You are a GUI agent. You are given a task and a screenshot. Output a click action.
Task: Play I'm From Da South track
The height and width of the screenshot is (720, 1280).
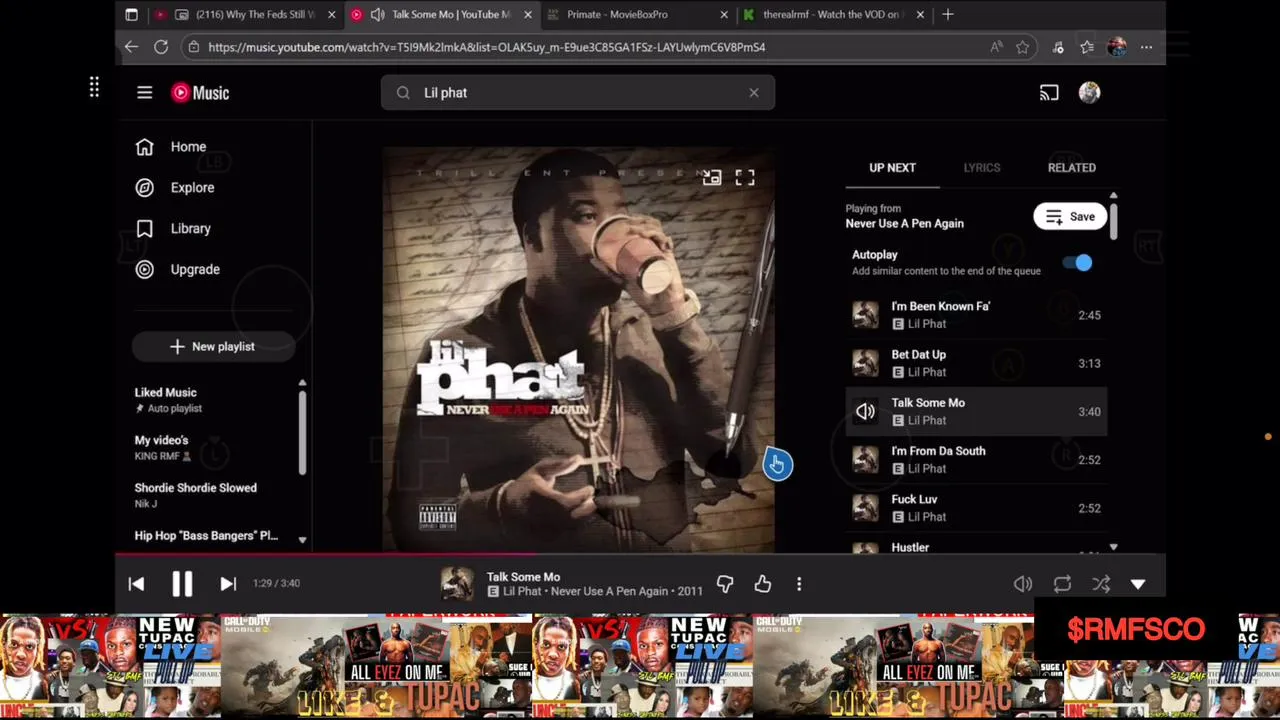(x=976, y=459)
